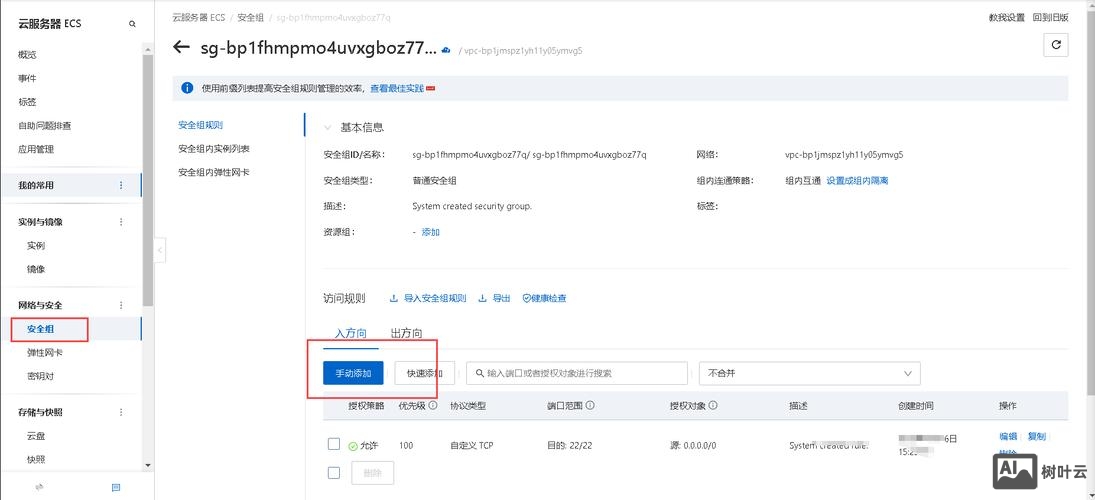Click the 教我设置 link at the top
1095x500 pixels.
coord(1006,17)
